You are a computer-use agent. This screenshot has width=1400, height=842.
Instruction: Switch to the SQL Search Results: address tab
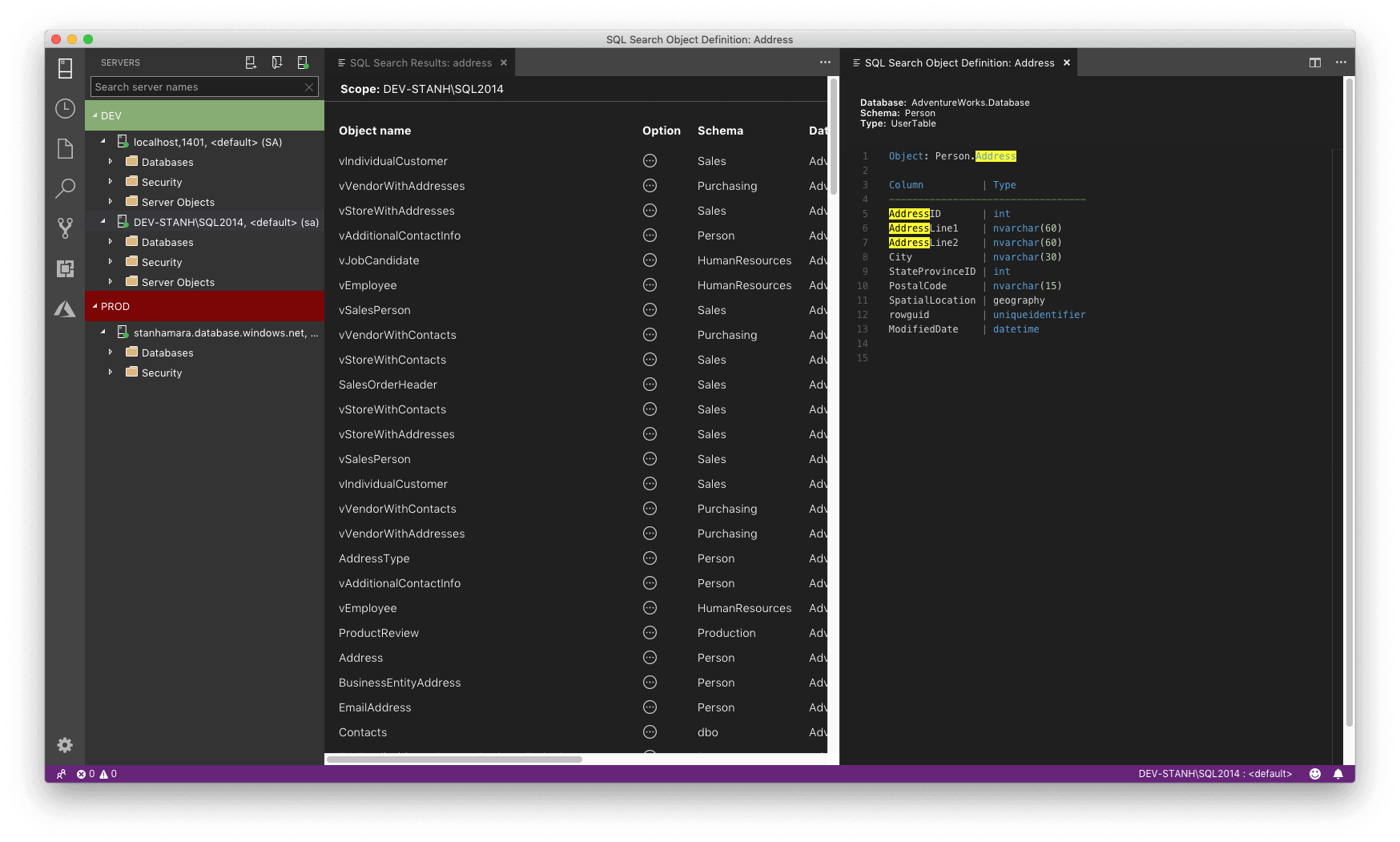[422, 62]
